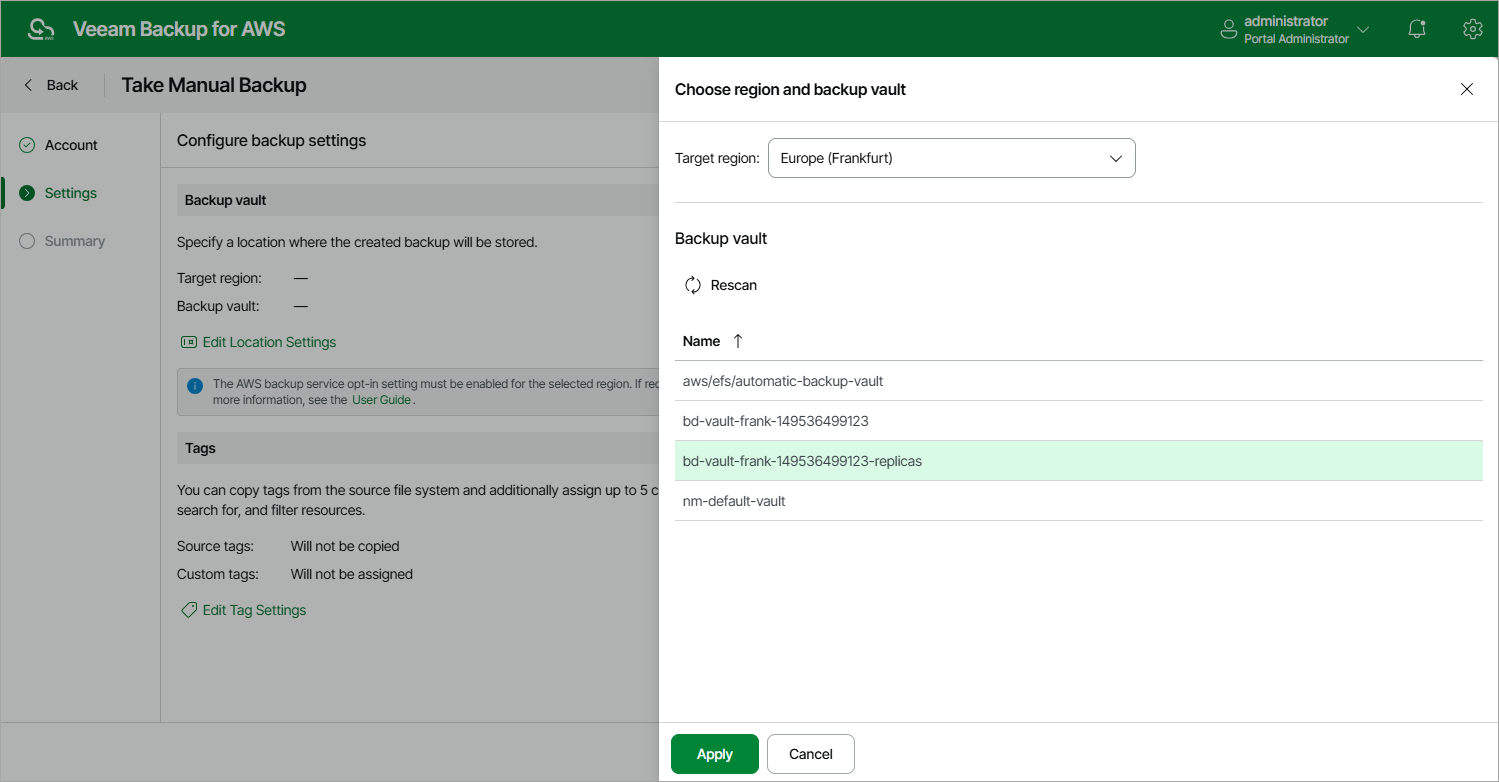This screenshot has height=782, width=1499.
Task: Click the Veeam cloud logo icon
Action: coord(41,29)
